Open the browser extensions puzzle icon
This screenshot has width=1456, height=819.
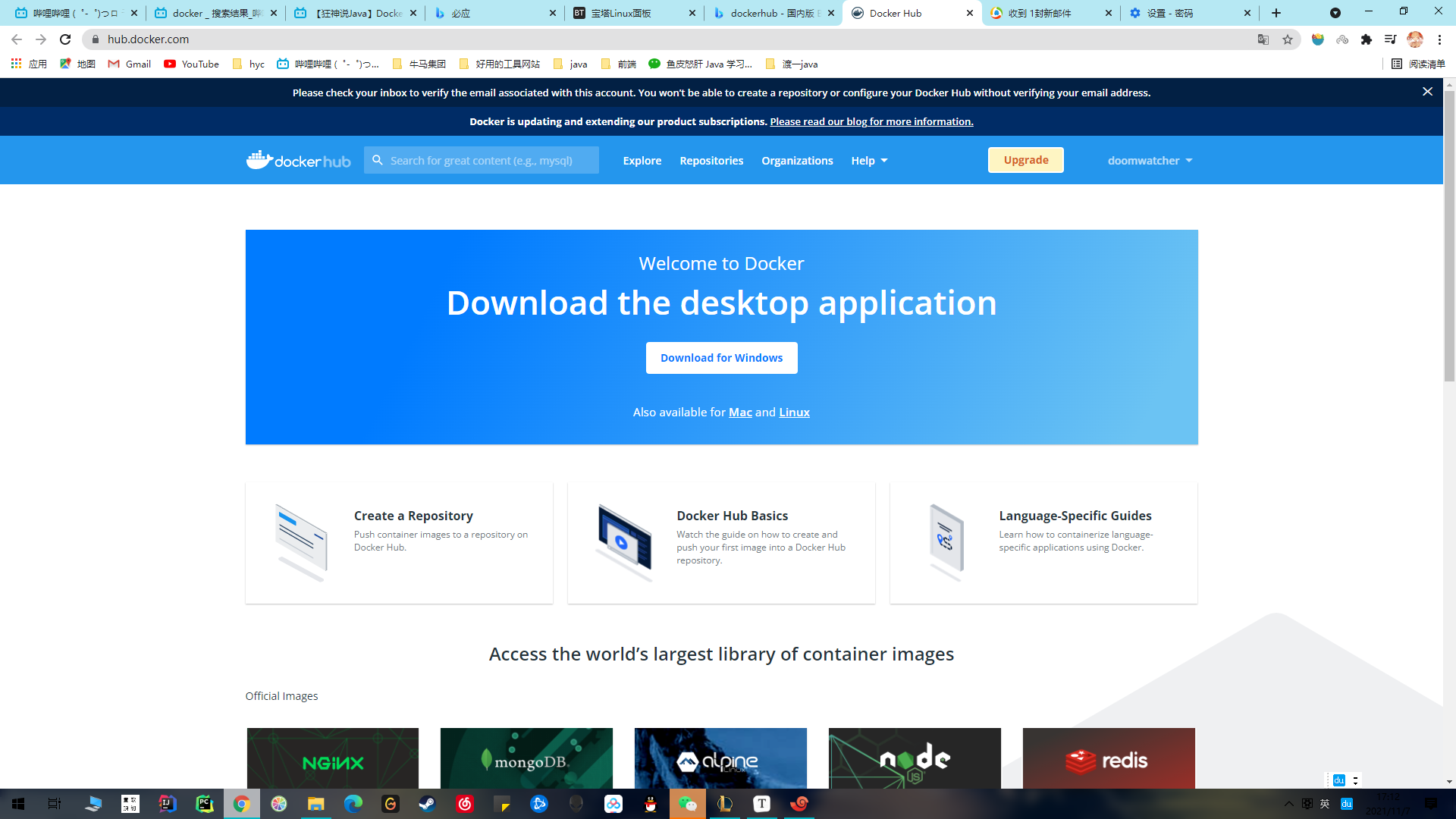pos(1367,39)
